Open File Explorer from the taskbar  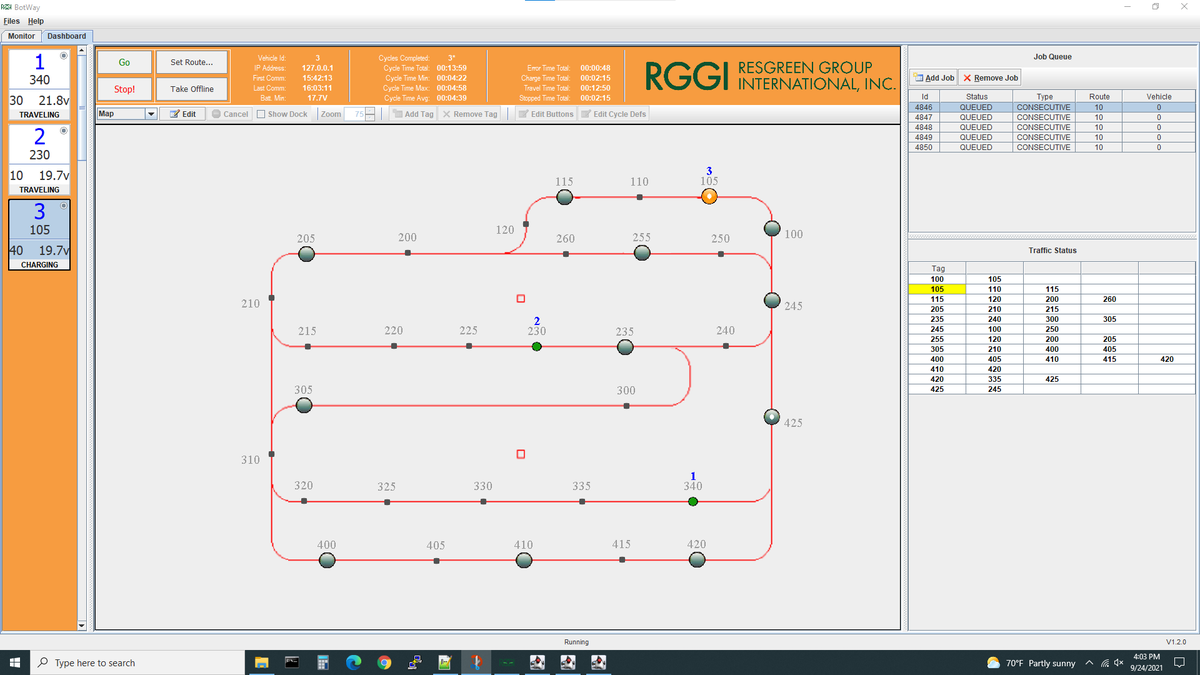point(262,663)
